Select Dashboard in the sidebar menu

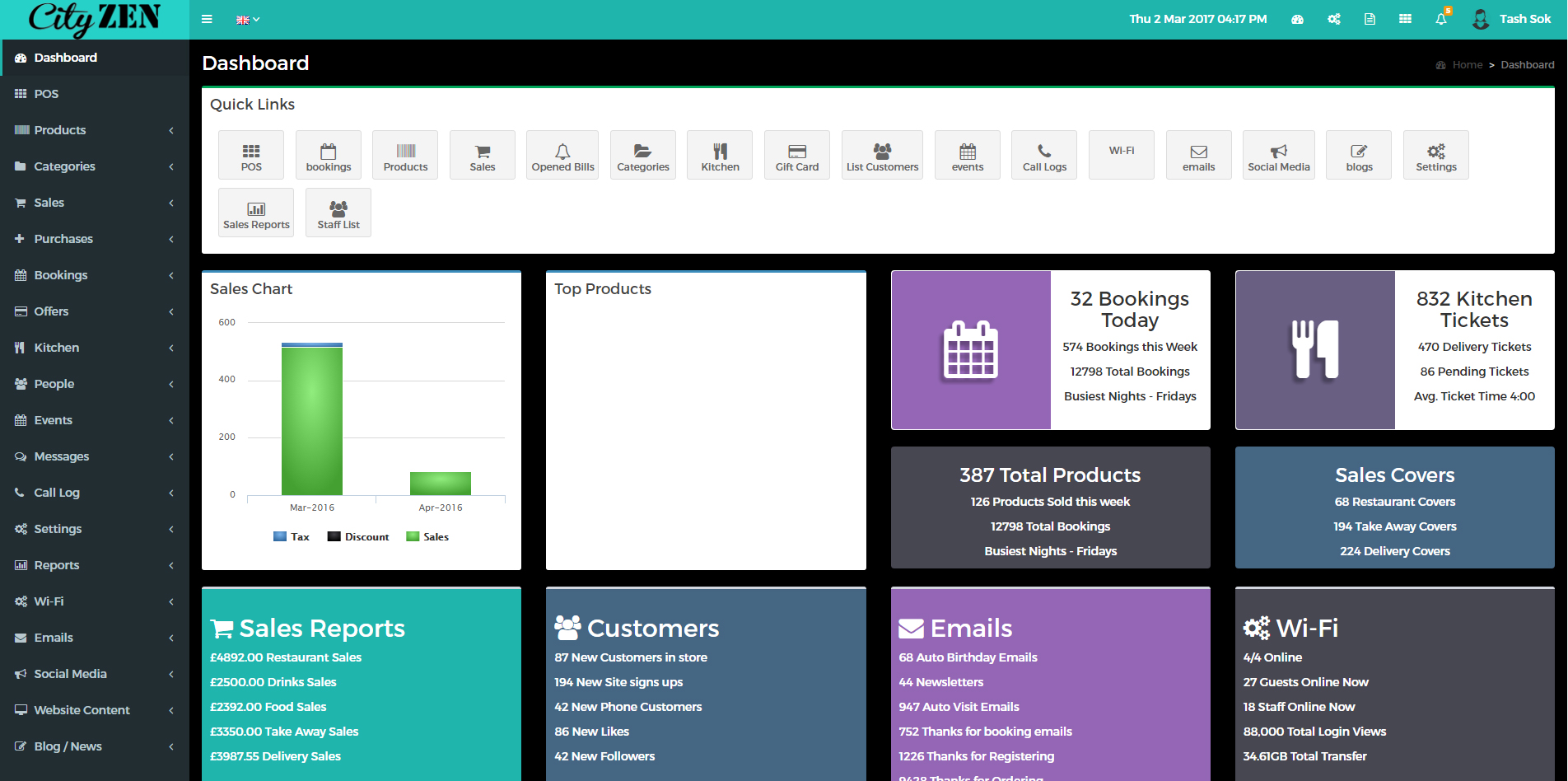(x=65, y=58)
